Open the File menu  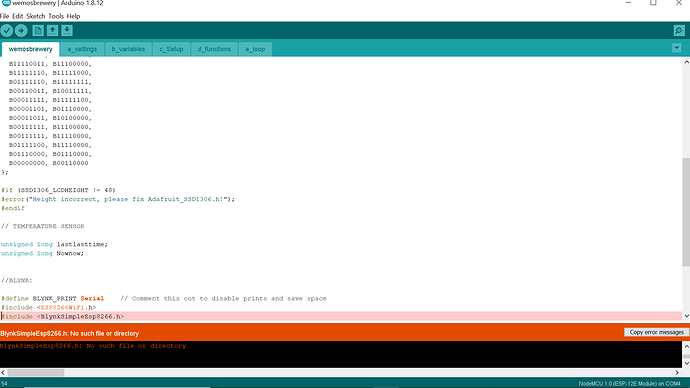4,16
